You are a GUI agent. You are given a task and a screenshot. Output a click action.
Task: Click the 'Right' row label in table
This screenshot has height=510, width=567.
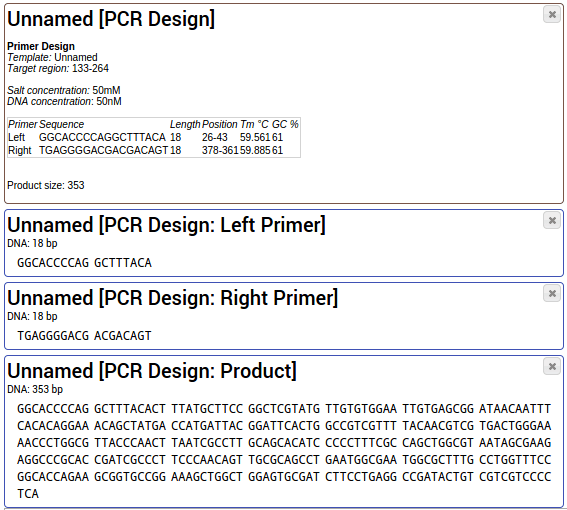point(20,150)
